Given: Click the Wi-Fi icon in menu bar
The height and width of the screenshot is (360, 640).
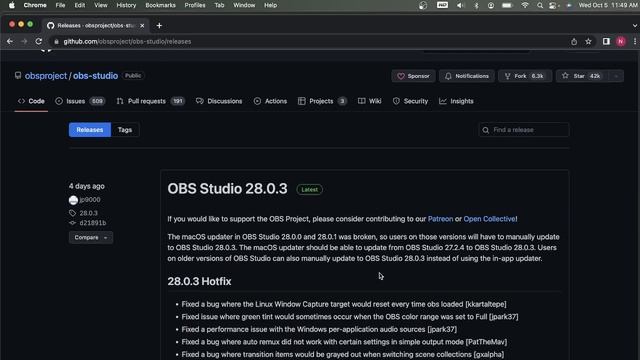Looking at the screenshot, I should click(x=525, y=5).
